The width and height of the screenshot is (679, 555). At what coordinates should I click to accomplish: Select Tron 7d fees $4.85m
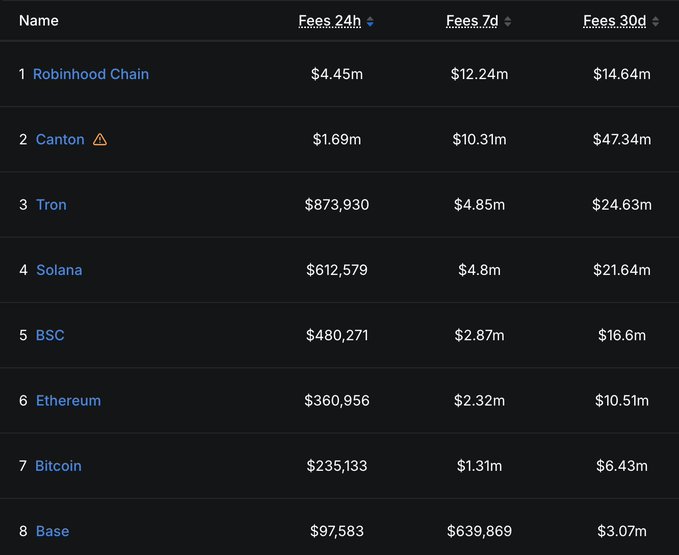(x=479, y=204)
